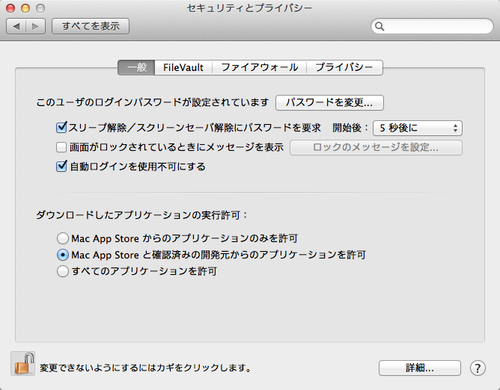Open the help question mark button

coord(478,368)
